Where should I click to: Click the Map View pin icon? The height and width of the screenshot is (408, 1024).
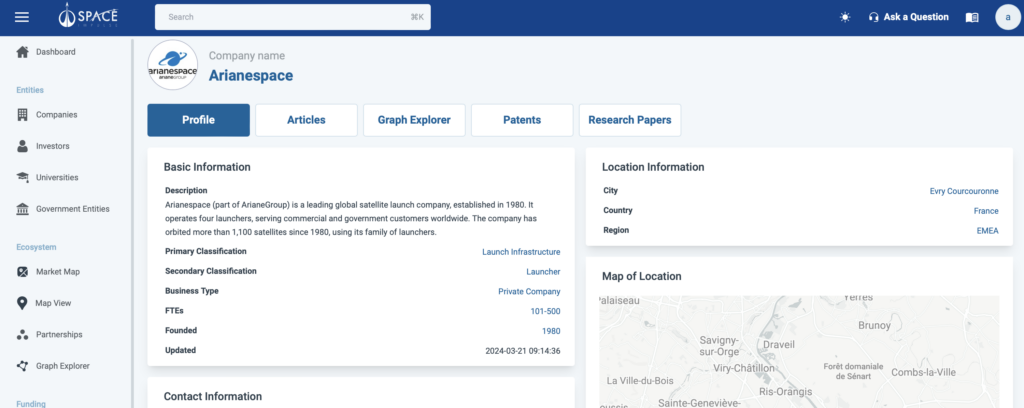point(22,303)
